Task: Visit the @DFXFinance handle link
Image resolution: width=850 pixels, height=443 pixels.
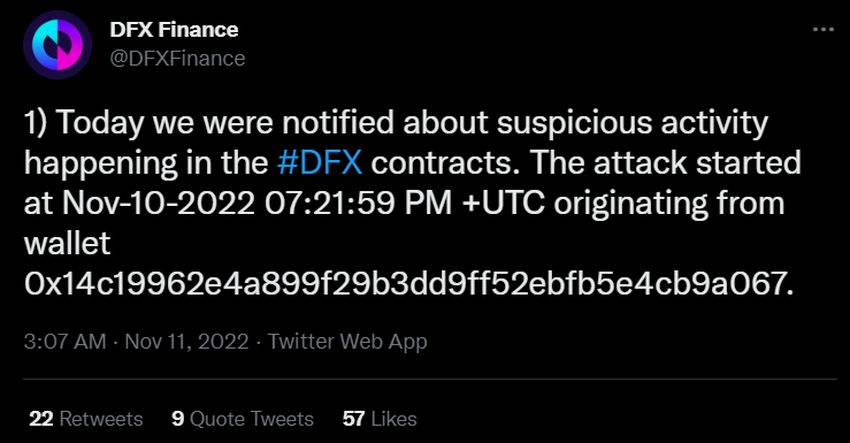Action: coord(176,58)
